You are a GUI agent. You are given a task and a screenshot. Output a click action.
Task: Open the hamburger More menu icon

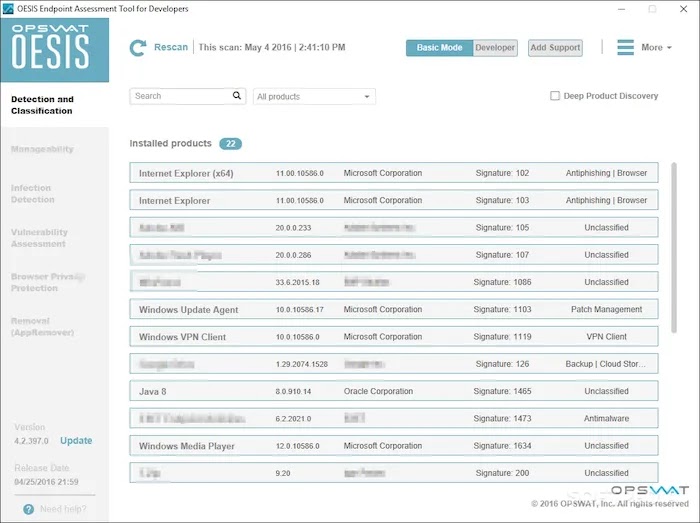tap(625, 47)
